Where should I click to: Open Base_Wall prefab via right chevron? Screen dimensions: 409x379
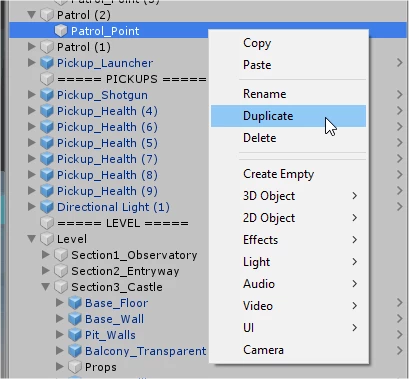click(400, 319)
